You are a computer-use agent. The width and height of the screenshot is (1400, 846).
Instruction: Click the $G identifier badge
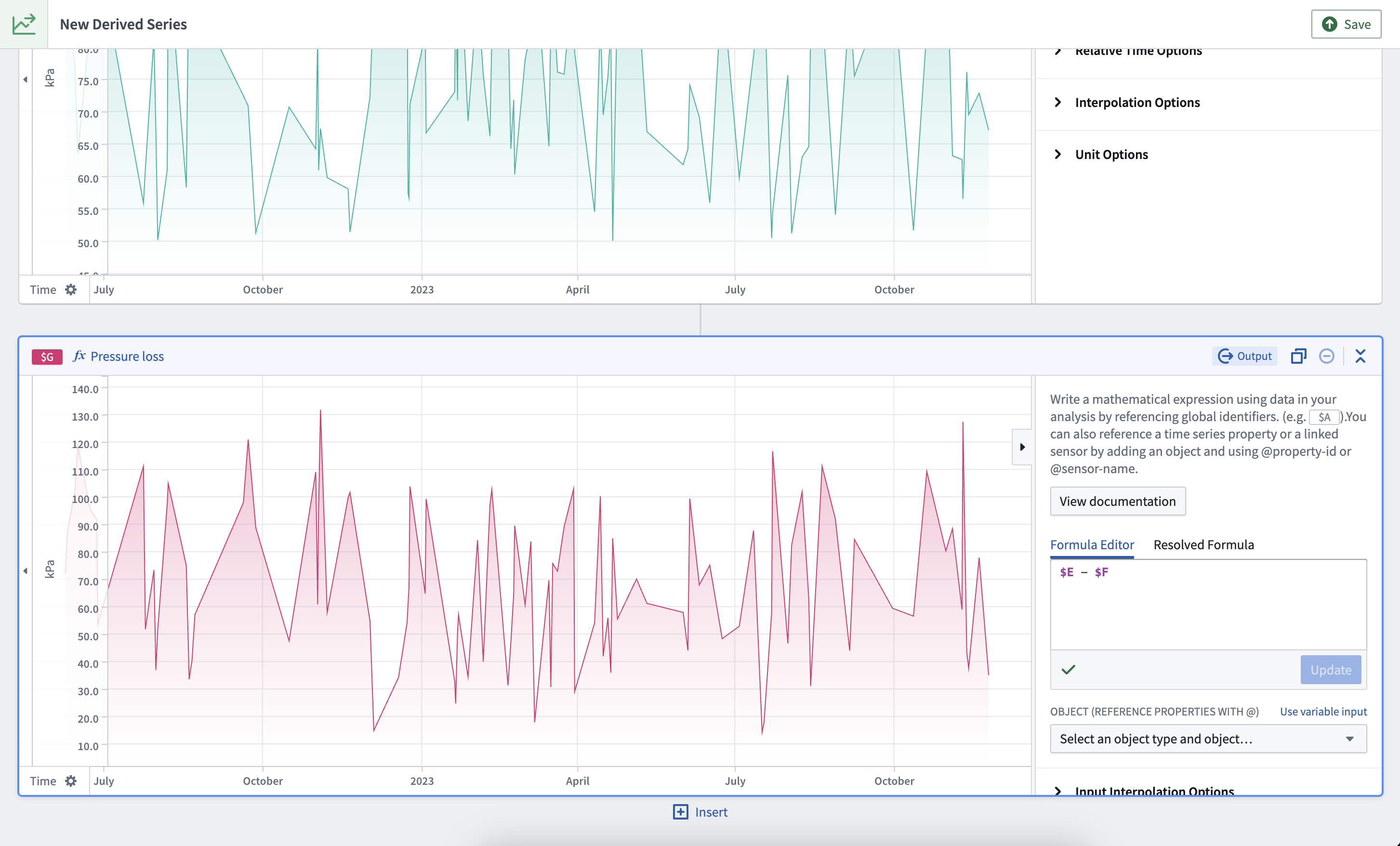[x=47, y=356]
